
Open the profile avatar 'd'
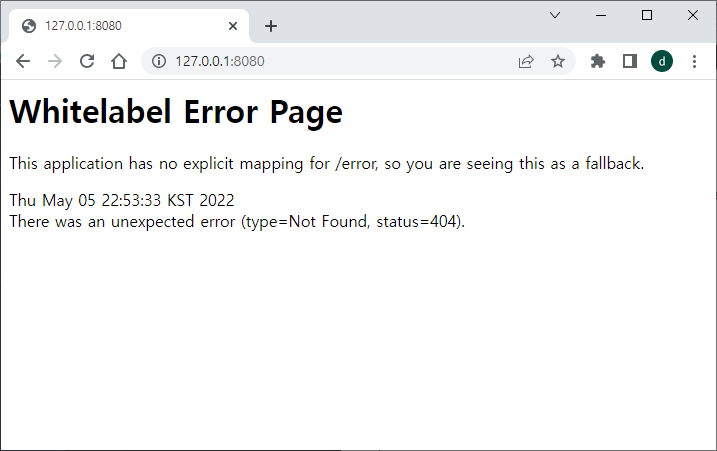(662, 61)
